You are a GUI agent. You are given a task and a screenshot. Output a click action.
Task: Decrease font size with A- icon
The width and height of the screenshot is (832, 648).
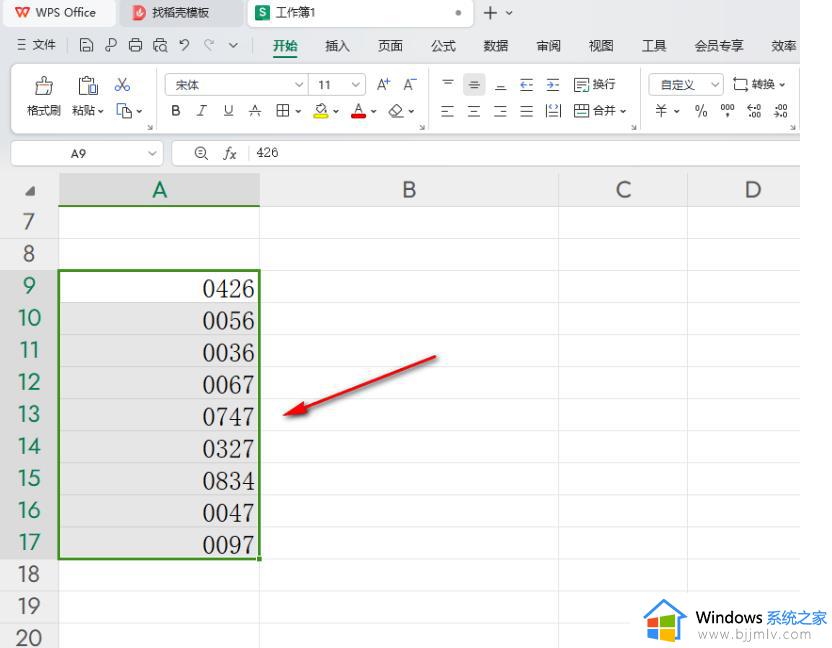(410, 84)
